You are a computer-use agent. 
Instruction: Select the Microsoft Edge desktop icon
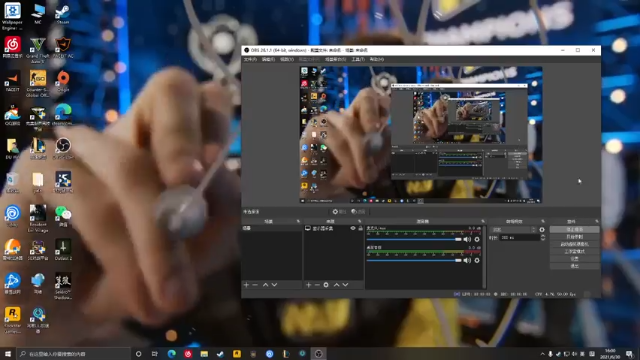tap(63, 115)
